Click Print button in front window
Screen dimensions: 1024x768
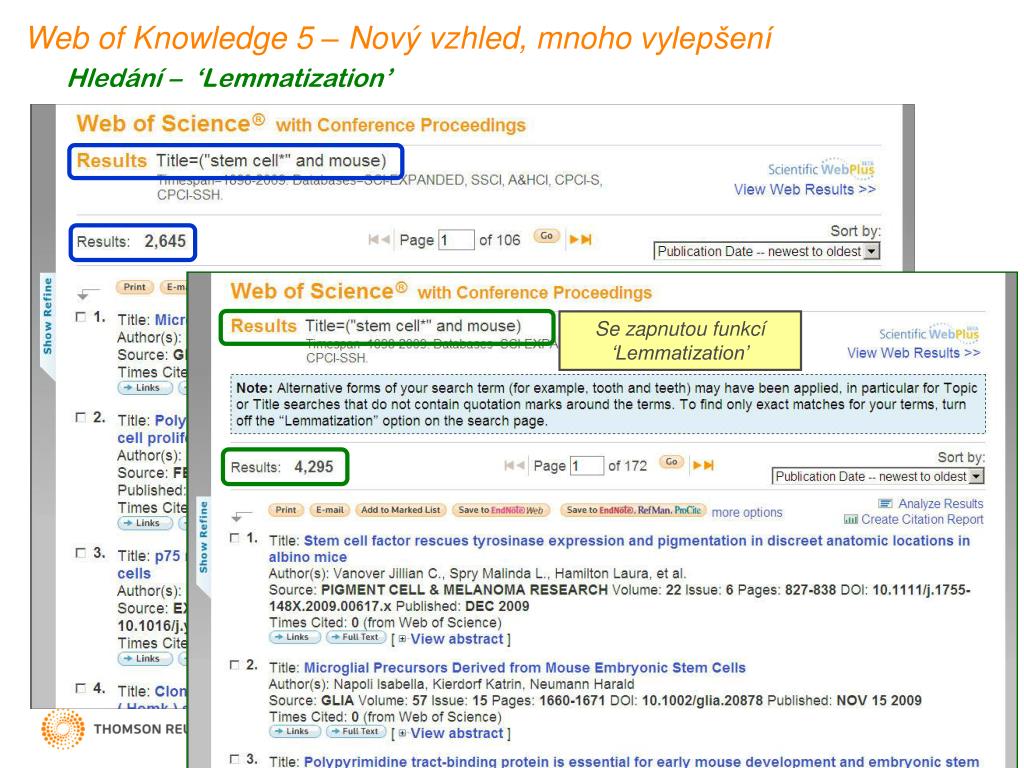(285, 510)
